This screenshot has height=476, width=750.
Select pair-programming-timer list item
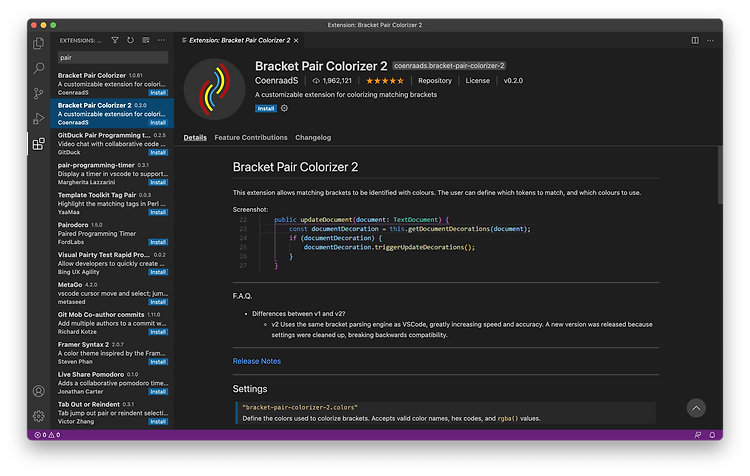click(x=112, y=173)
